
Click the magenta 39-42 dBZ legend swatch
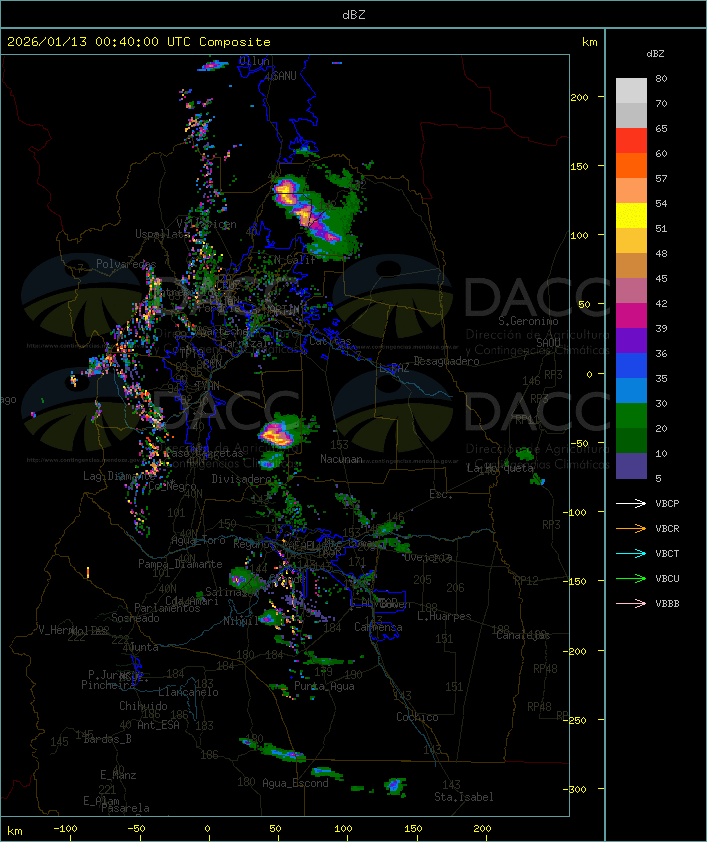click(x=631, y=316)
